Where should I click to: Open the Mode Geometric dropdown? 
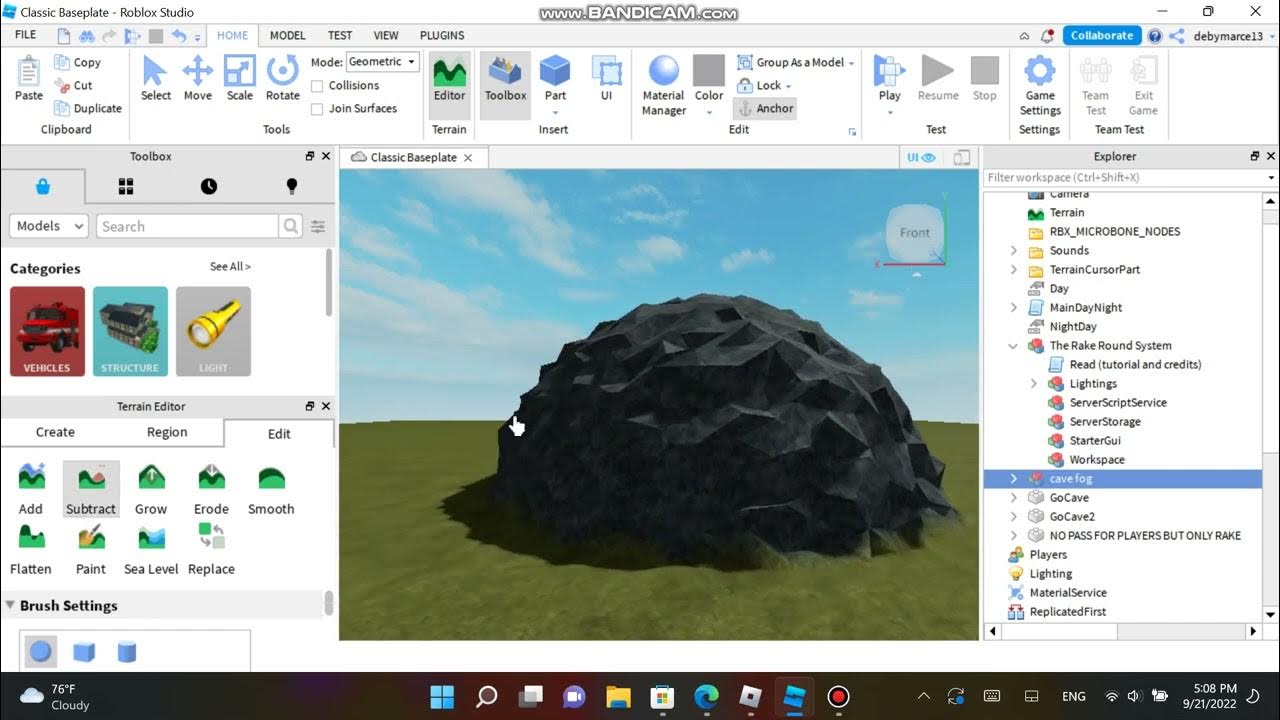[x=382, y=62]
